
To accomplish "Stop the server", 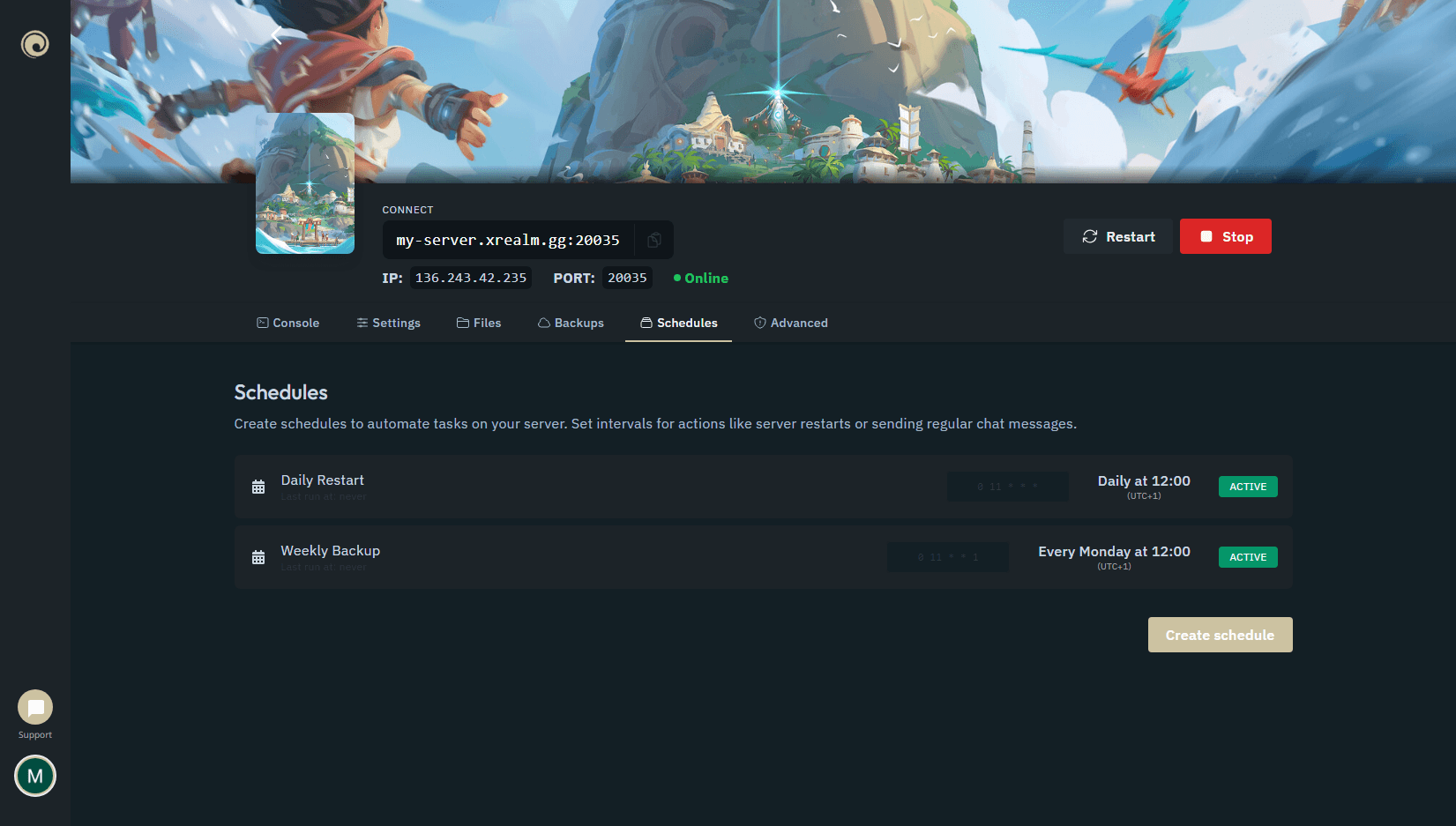I will tap(1225, 236).
